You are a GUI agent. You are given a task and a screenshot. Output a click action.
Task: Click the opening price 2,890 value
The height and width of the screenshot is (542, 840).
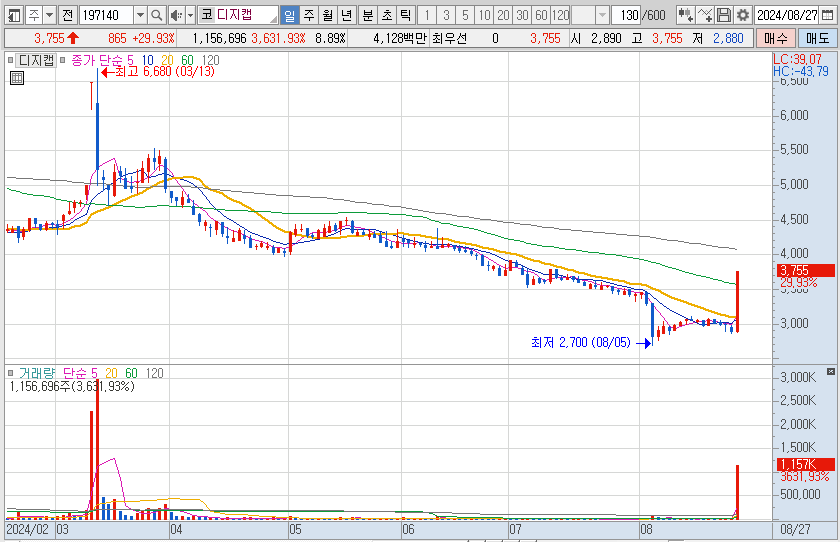click(606, 39)
